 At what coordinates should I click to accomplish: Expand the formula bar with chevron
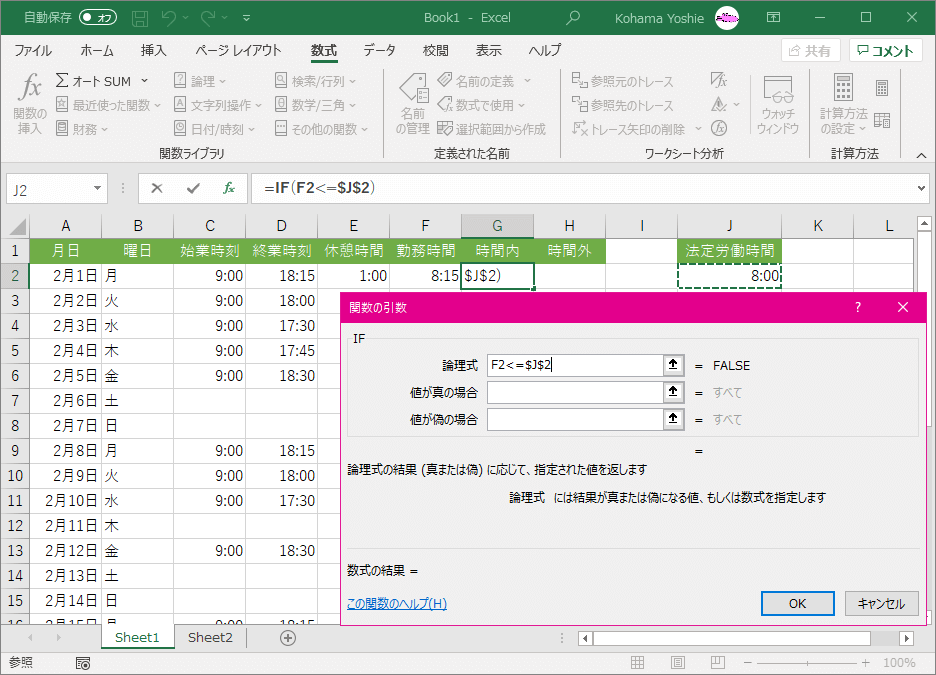(921, 188)
